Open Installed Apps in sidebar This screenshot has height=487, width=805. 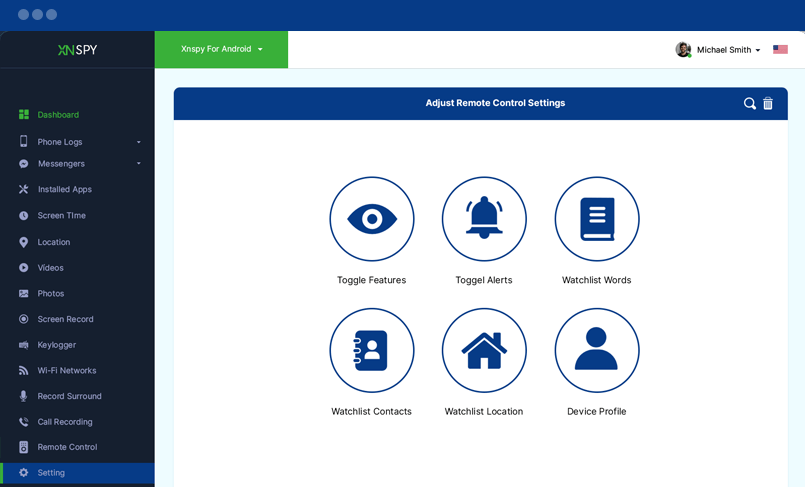[x=64, y=189]
